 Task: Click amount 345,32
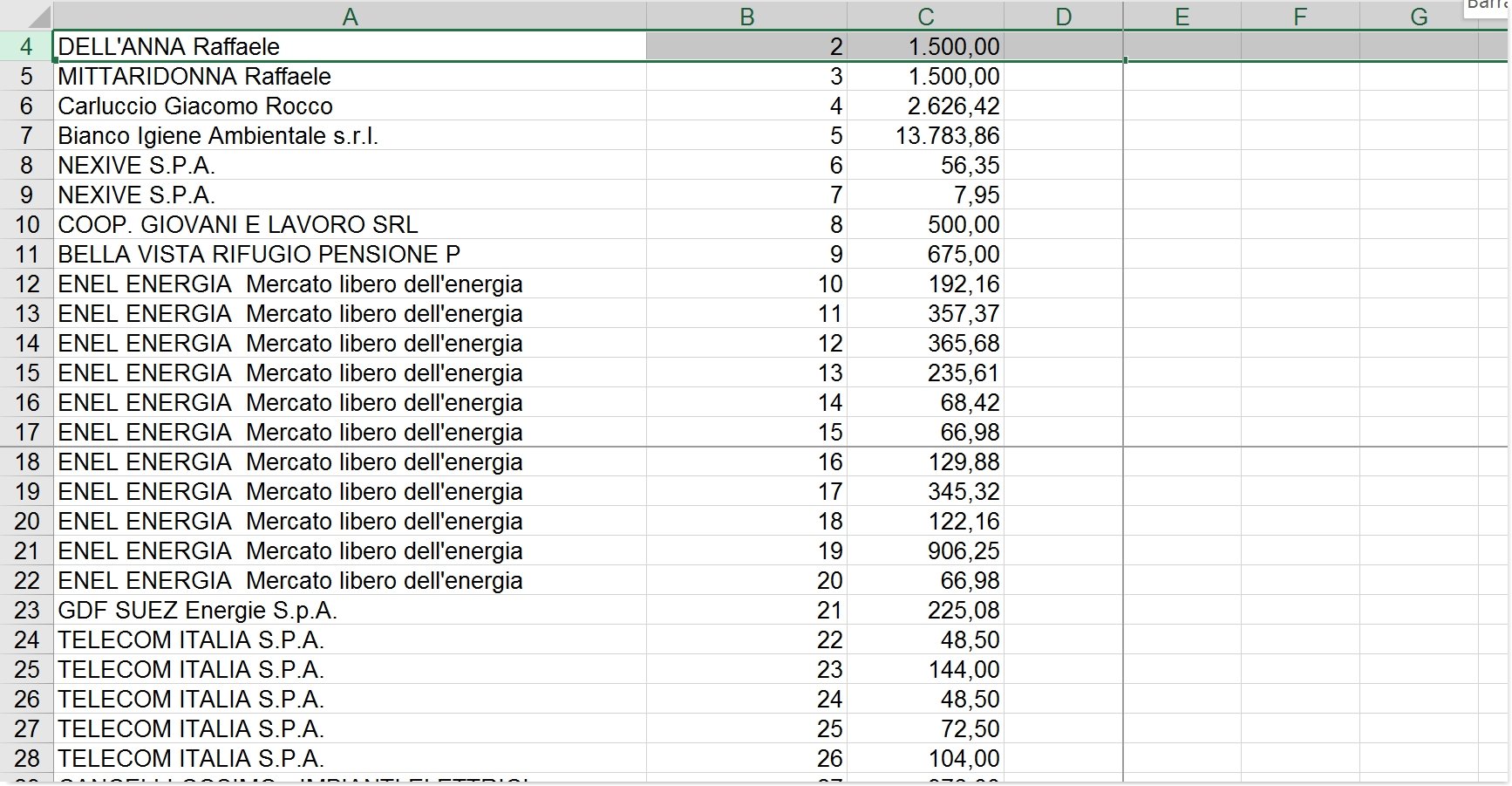click(925, 491)
